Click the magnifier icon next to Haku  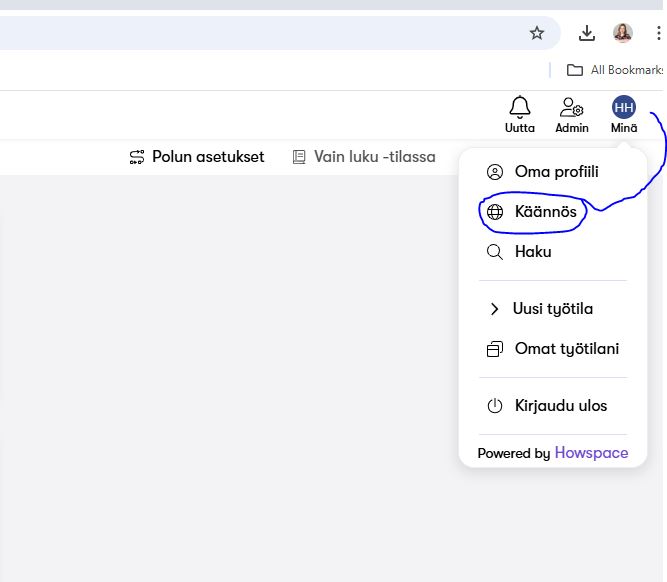(494, 252)
